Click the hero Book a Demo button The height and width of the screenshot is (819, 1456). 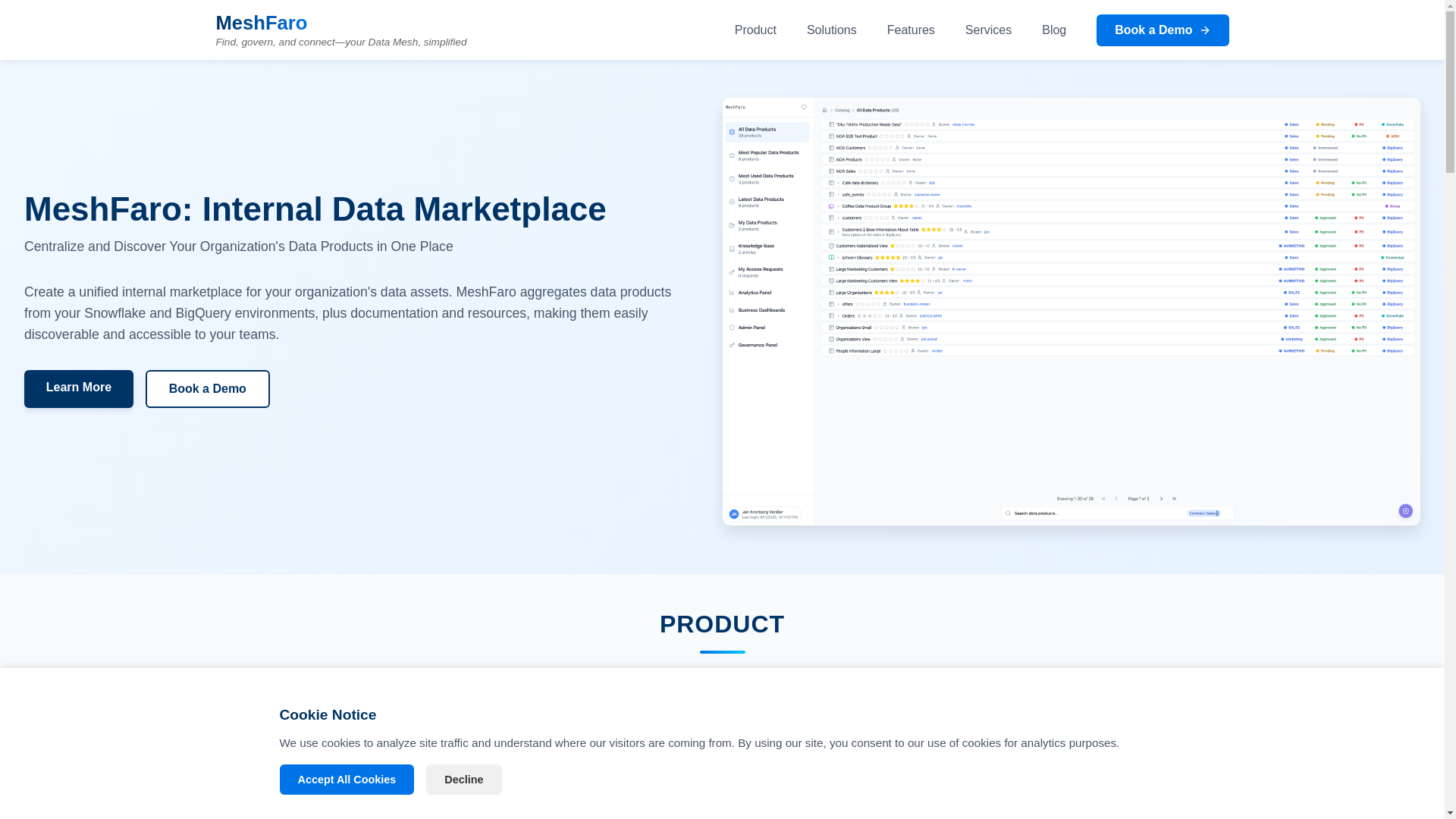[x=208, y=389]
